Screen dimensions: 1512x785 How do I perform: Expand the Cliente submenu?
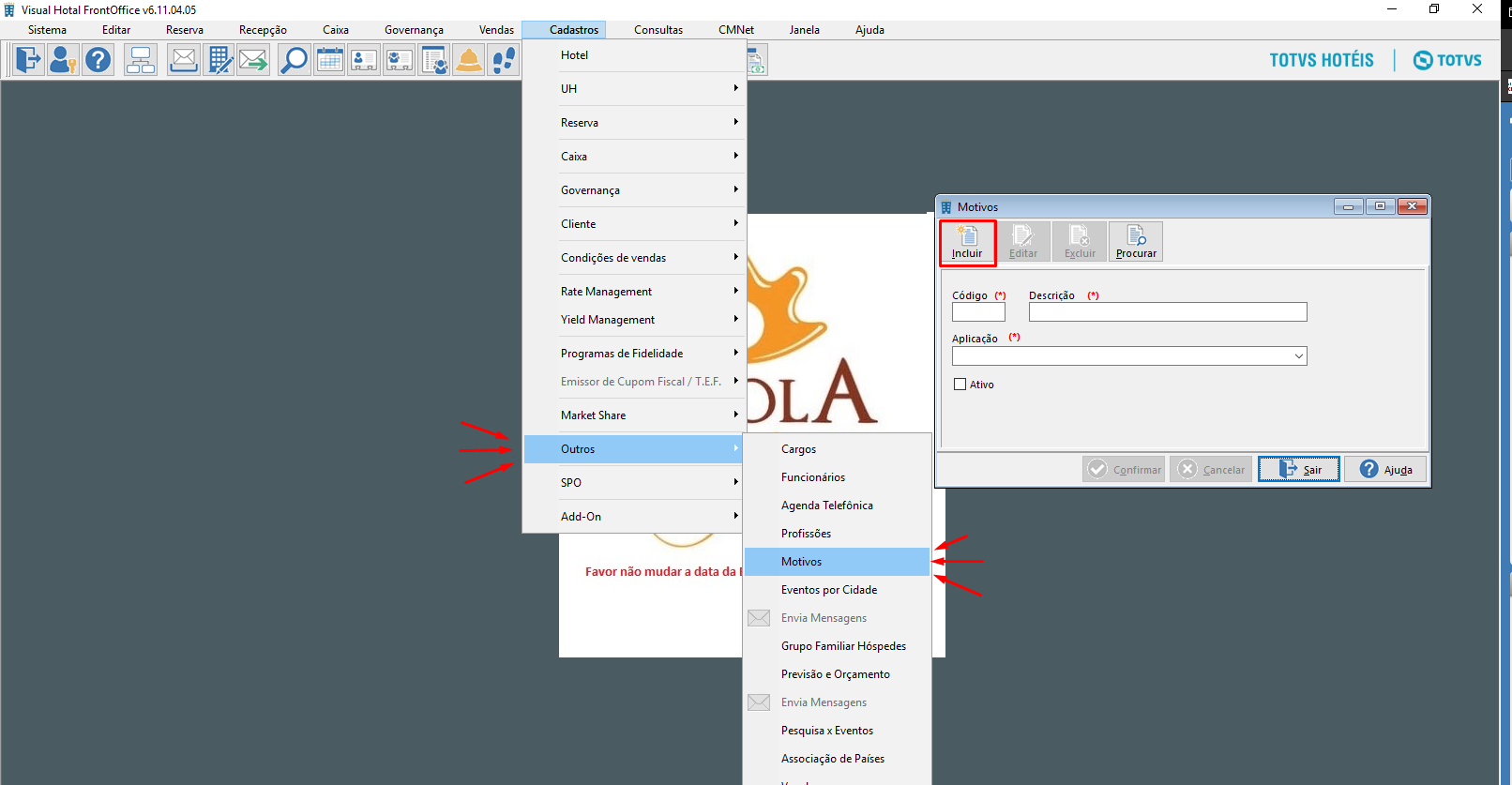point(634,224)
